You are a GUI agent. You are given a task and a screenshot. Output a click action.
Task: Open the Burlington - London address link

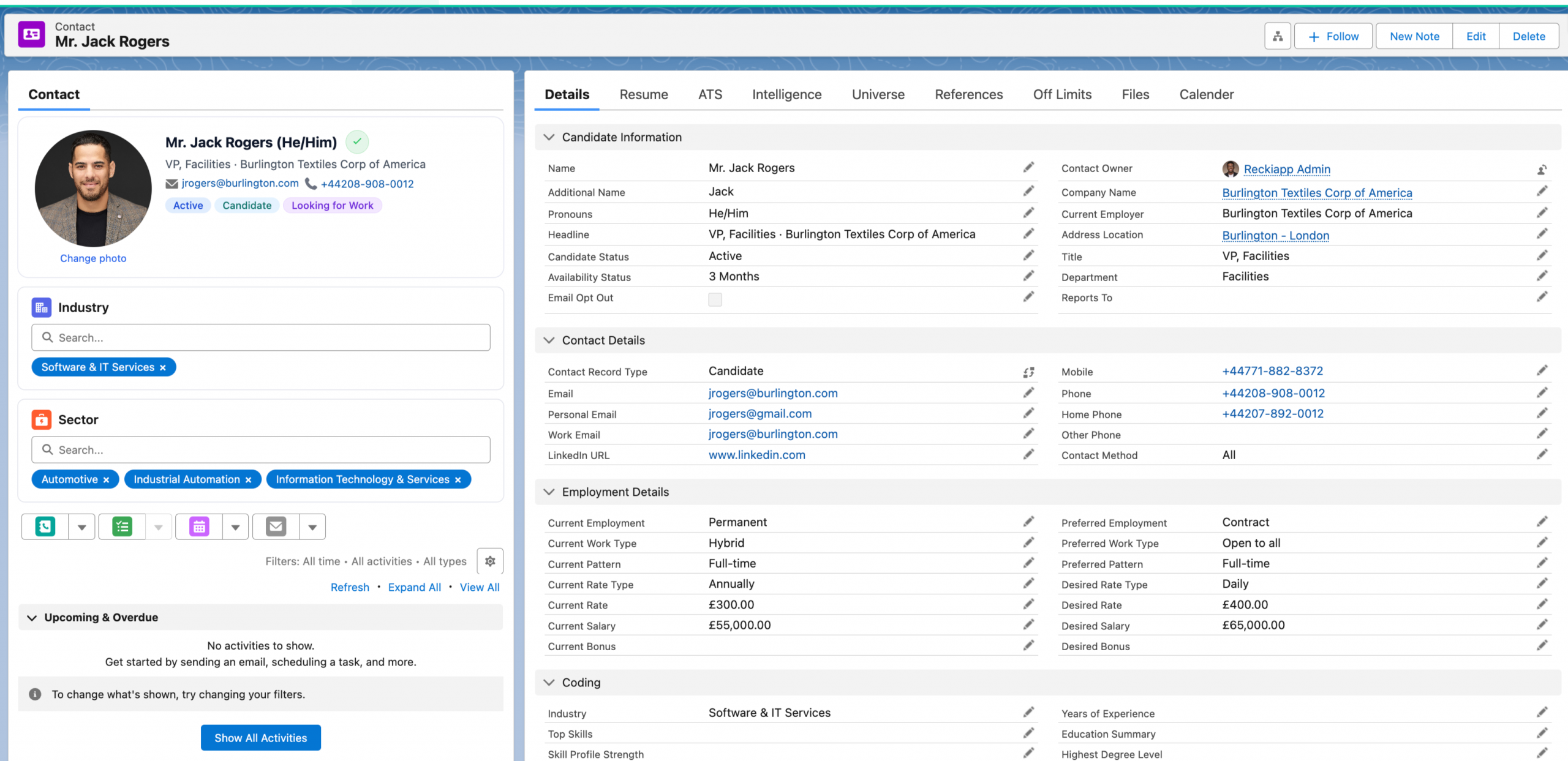coord(1275,236)
